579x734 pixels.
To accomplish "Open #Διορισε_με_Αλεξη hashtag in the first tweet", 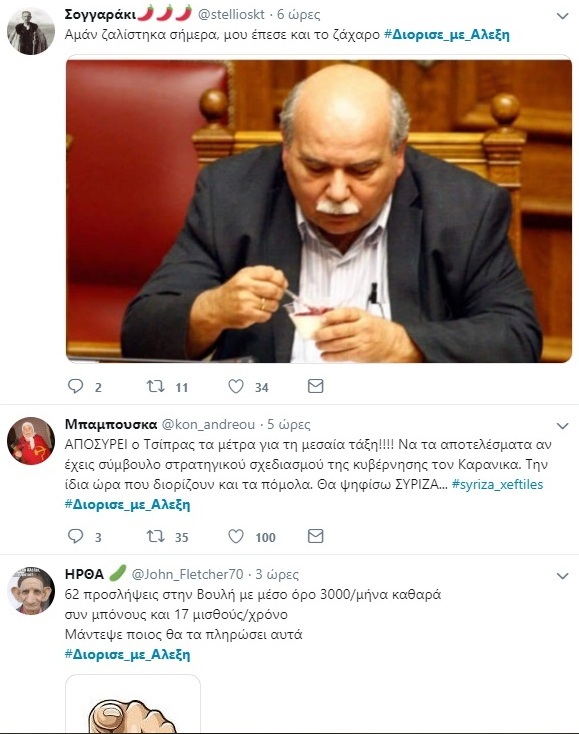I will pos(447,35).
